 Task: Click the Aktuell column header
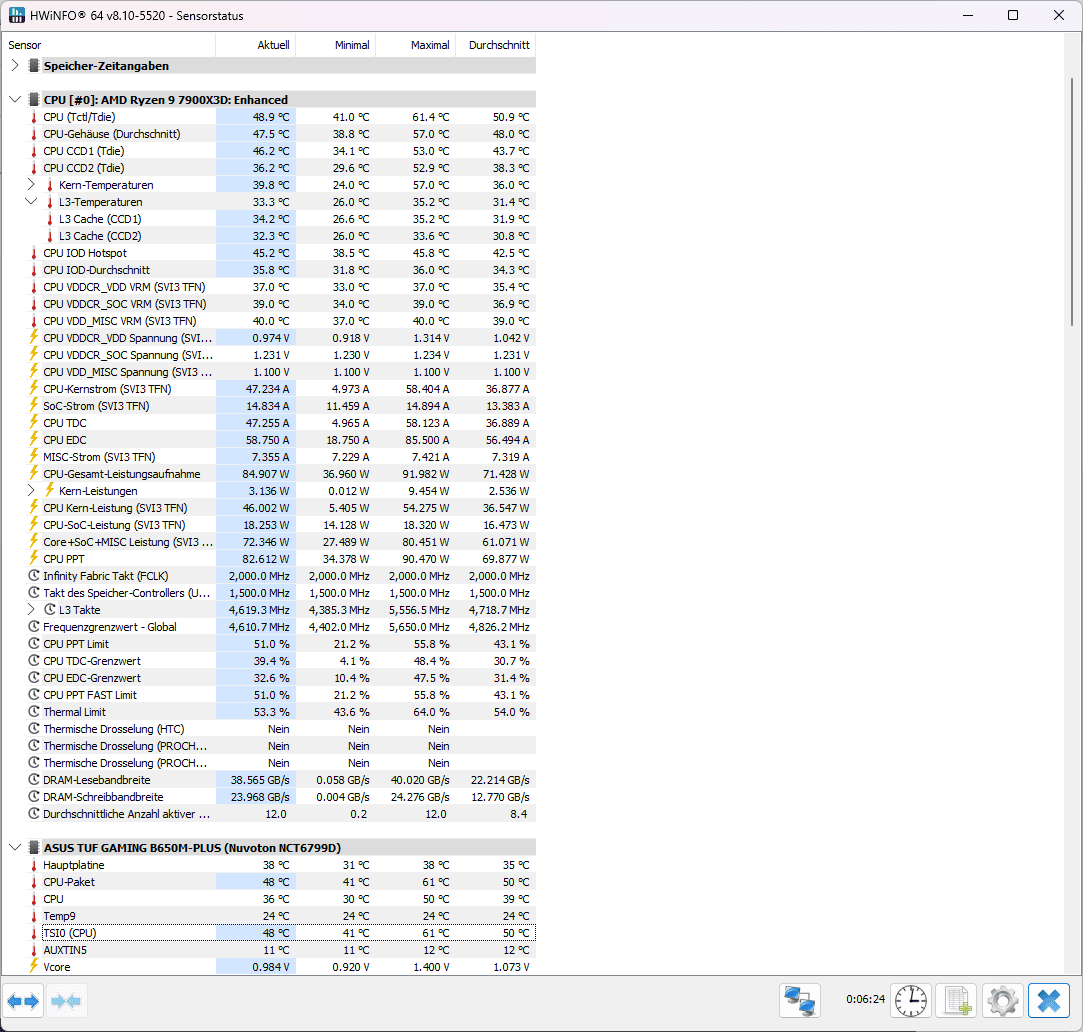pos(256,45)
